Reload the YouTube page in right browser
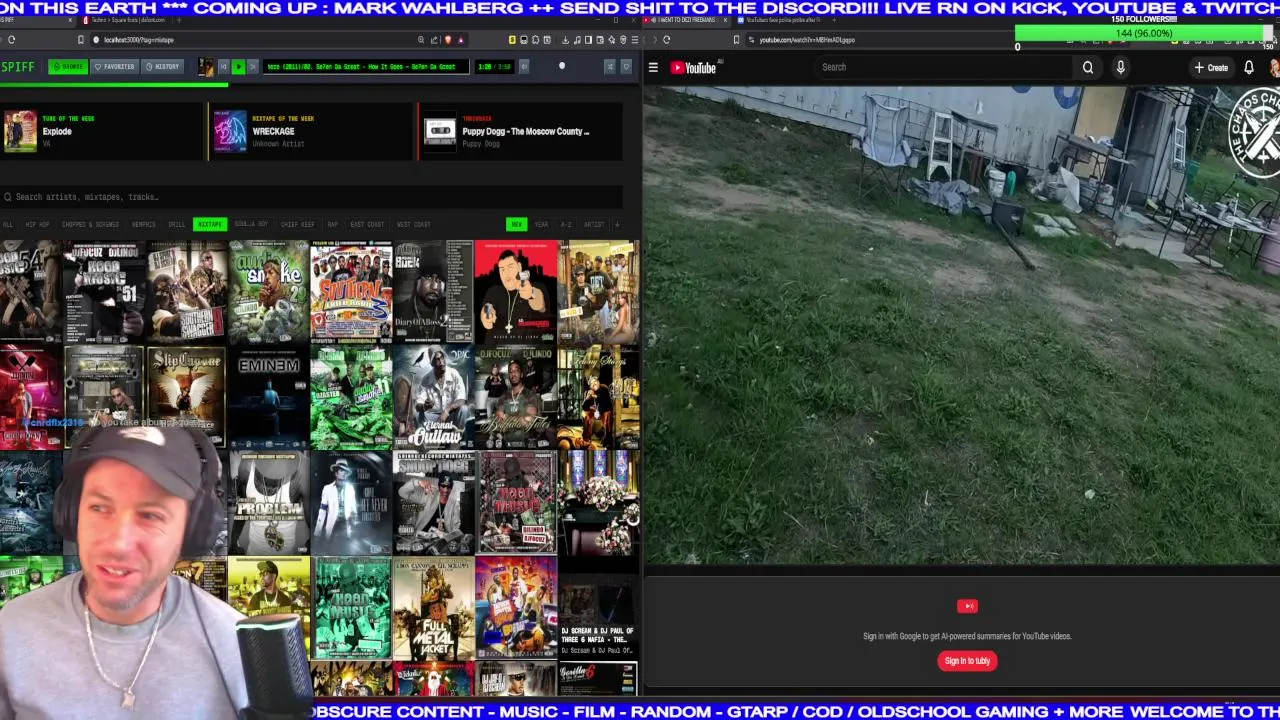Screen dimensions: 1280x720 (666, 40)
